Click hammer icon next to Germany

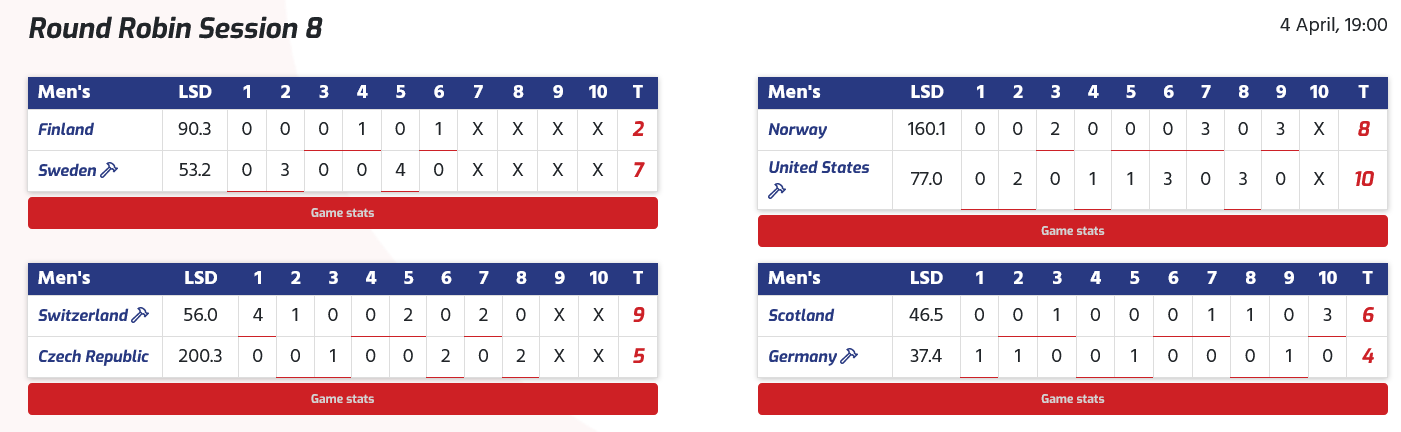[x=849, y=356]
